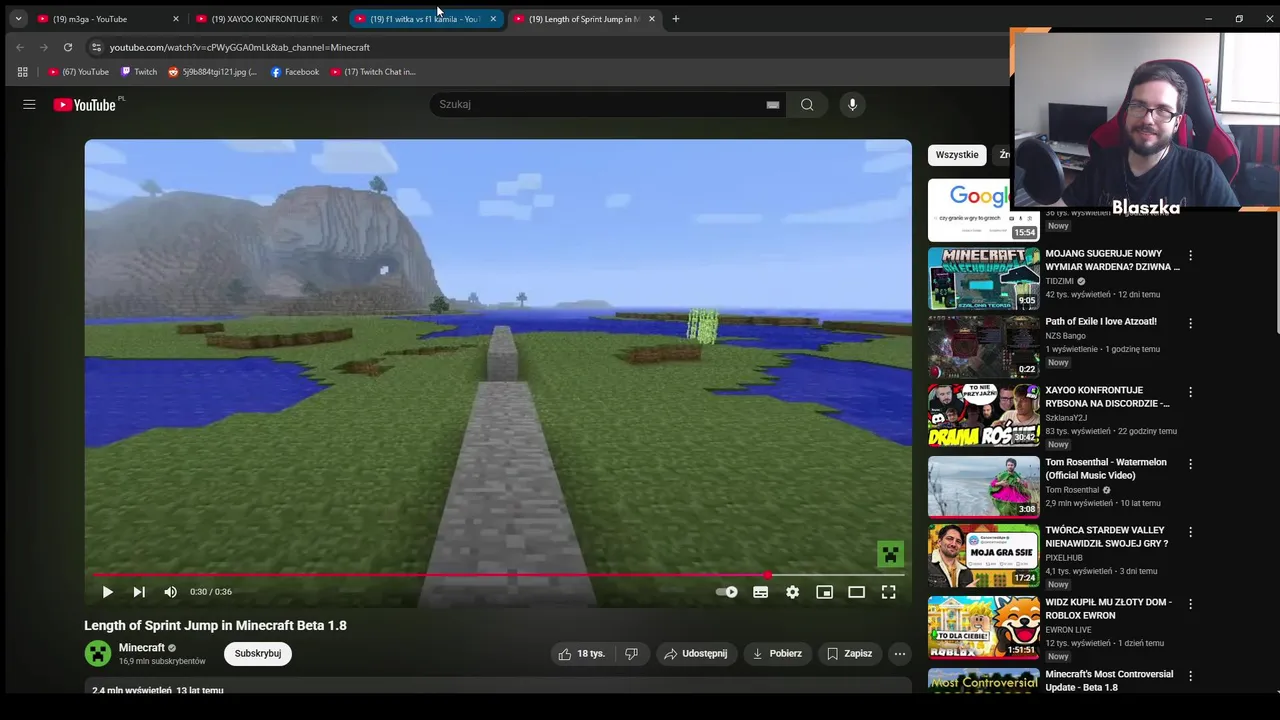Share via Udostępnij button
1280x720 pixels.
pos(696,653)
